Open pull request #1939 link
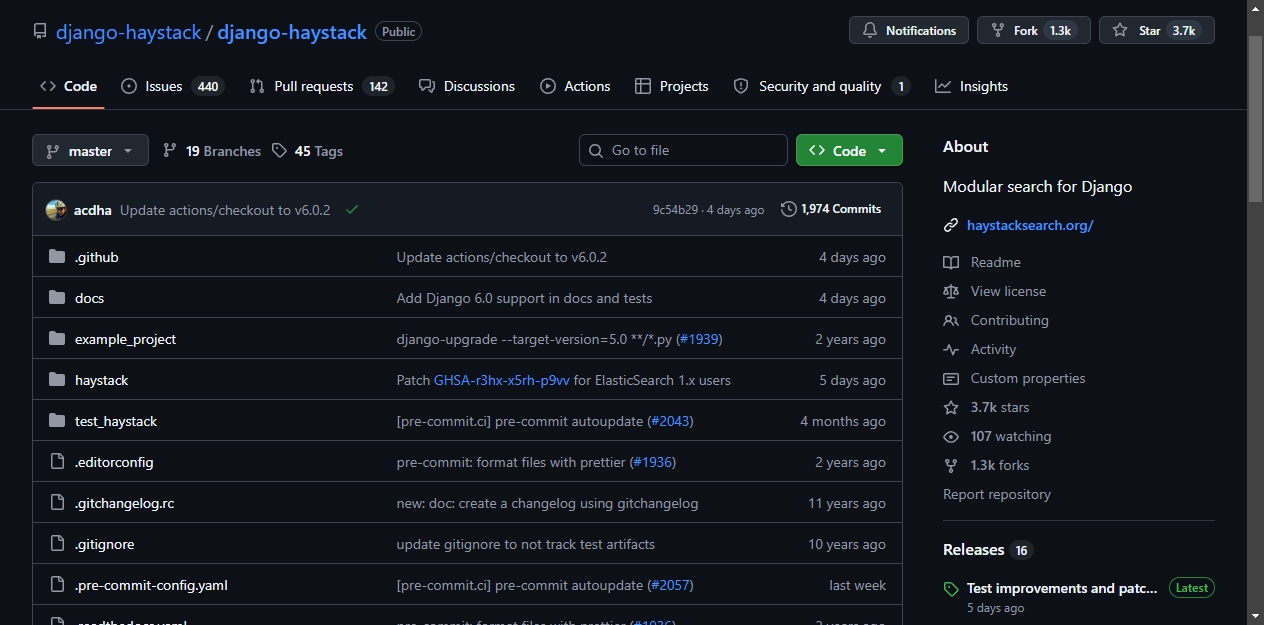Viewport: 1264px width, 625px height. (x=699, y=339)
